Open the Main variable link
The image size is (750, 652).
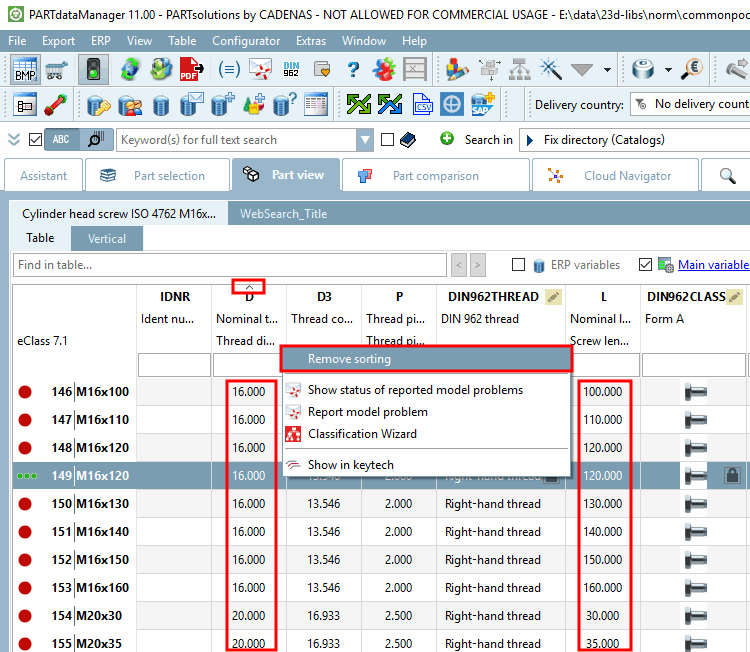point(714,265)
